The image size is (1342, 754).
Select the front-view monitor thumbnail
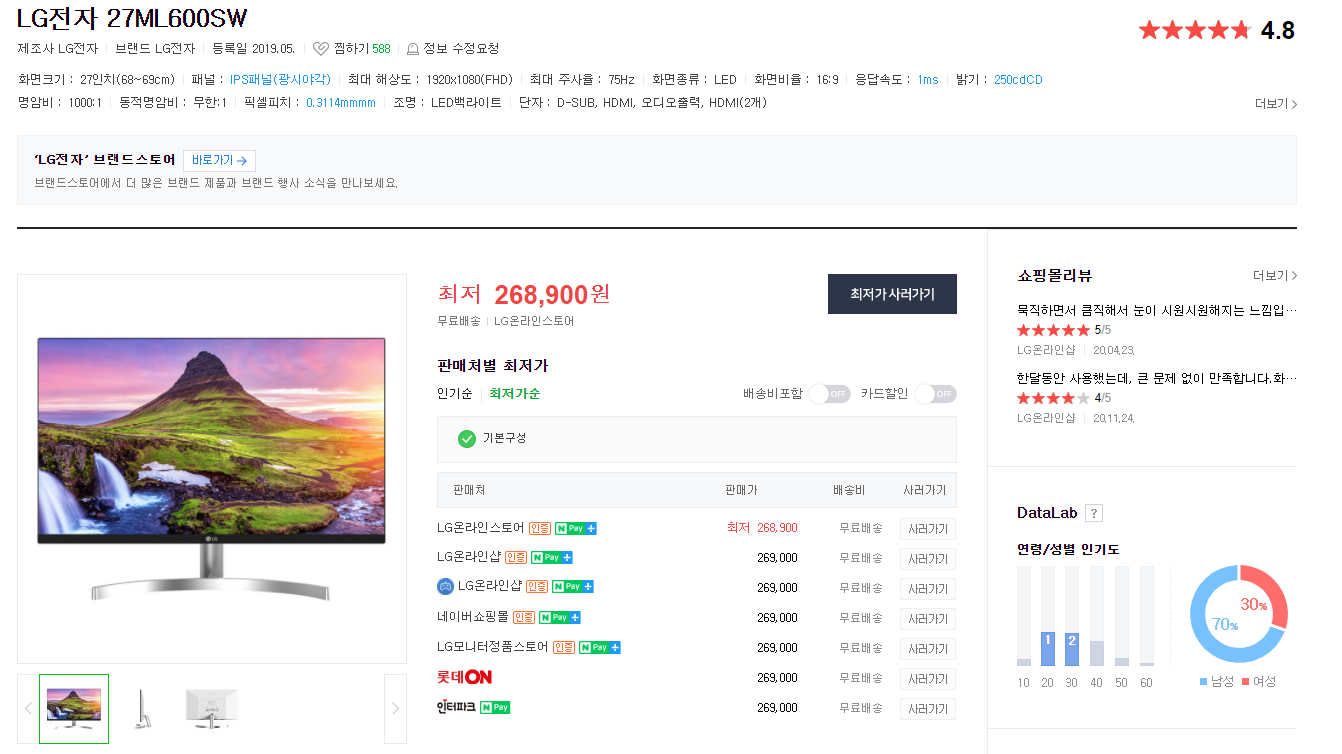click(74, 708)
